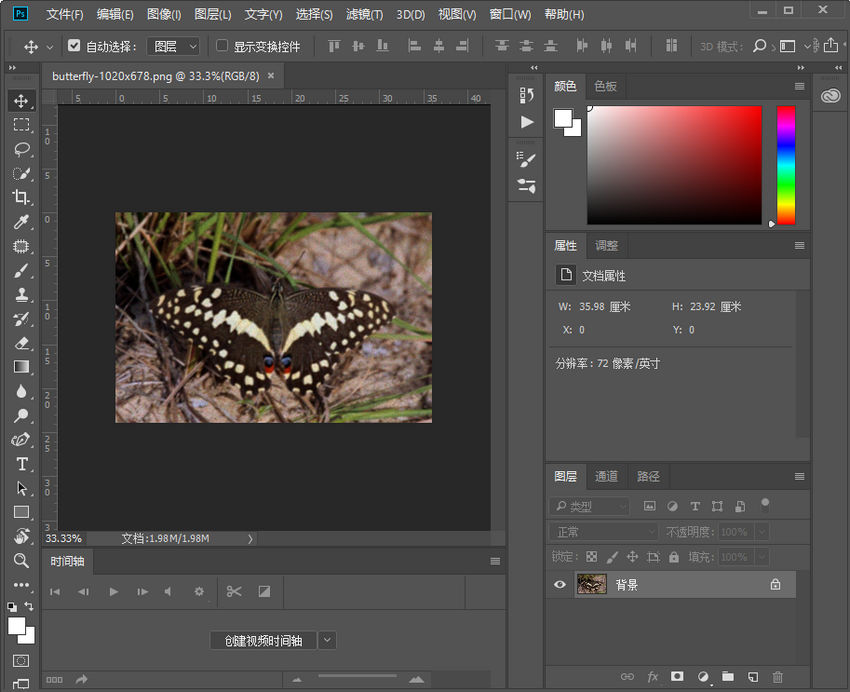The width and height of the screenshot is (850, 692).
Task: Select the Gradient tool
Action: 21,367
